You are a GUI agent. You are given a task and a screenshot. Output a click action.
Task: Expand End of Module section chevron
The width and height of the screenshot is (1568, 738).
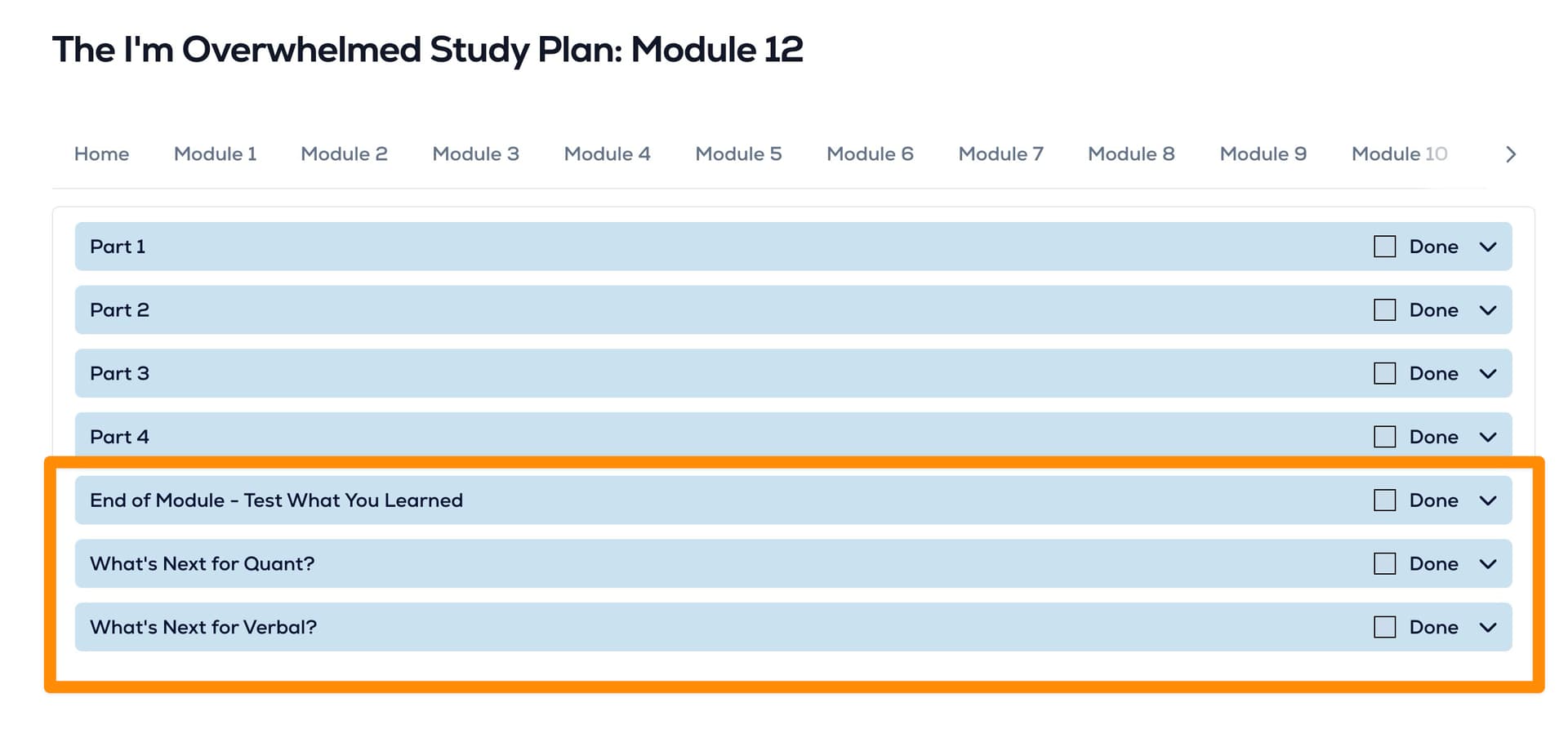tap(1488, 500)
